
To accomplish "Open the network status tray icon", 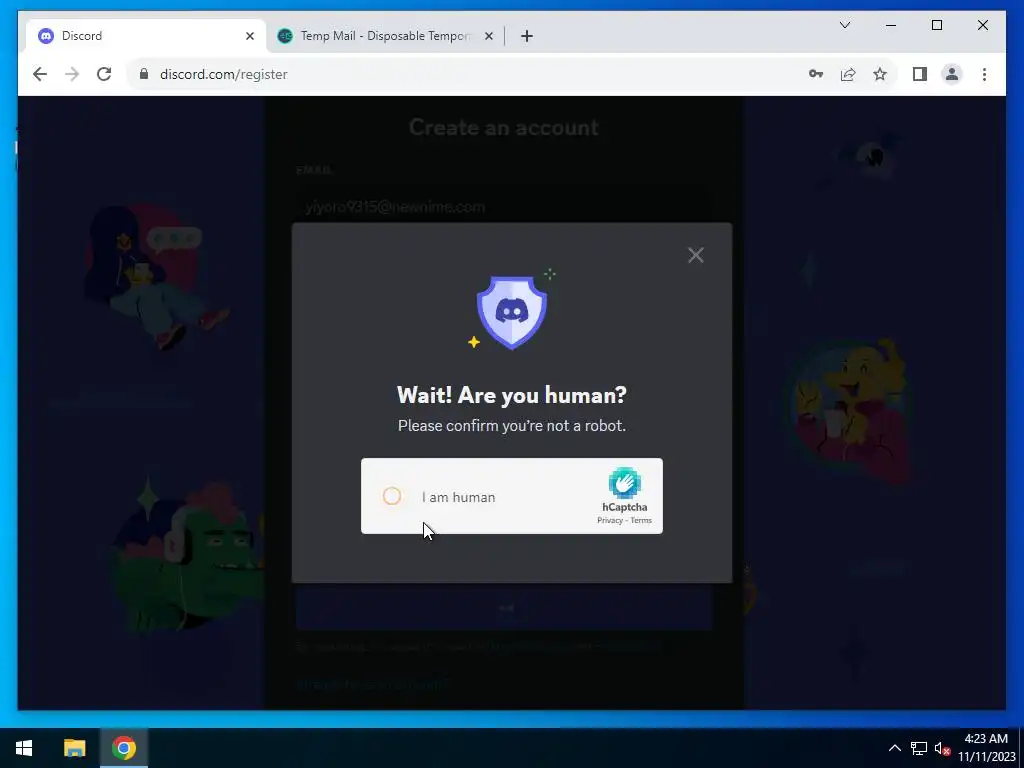I will tap(919, 748).
